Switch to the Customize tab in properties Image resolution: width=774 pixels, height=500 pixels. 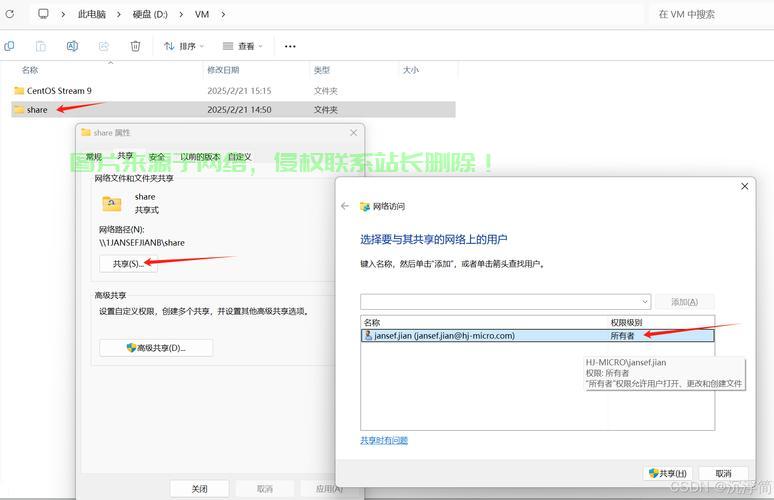click(x=240, y=157)
